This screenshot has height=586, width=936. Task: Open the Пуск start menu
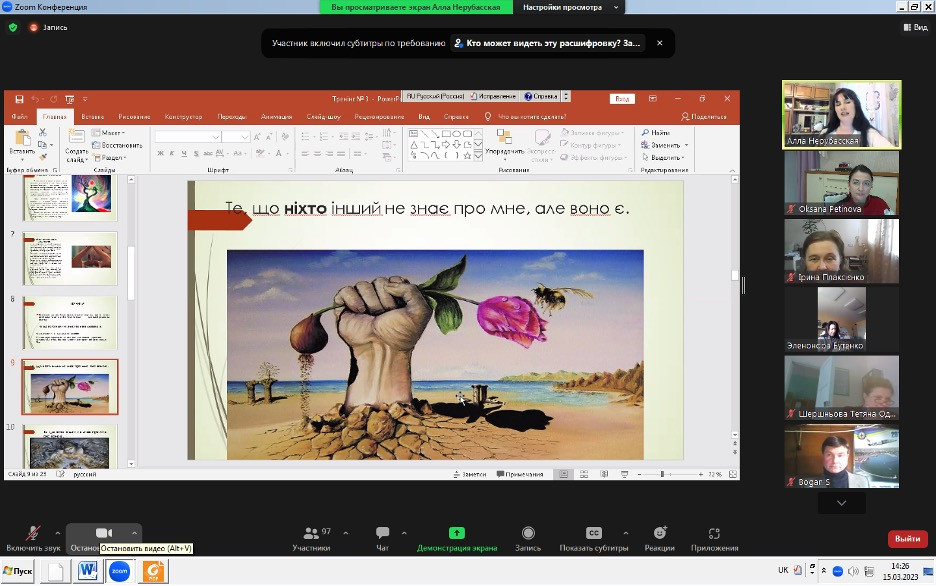(x=18, y=571)
